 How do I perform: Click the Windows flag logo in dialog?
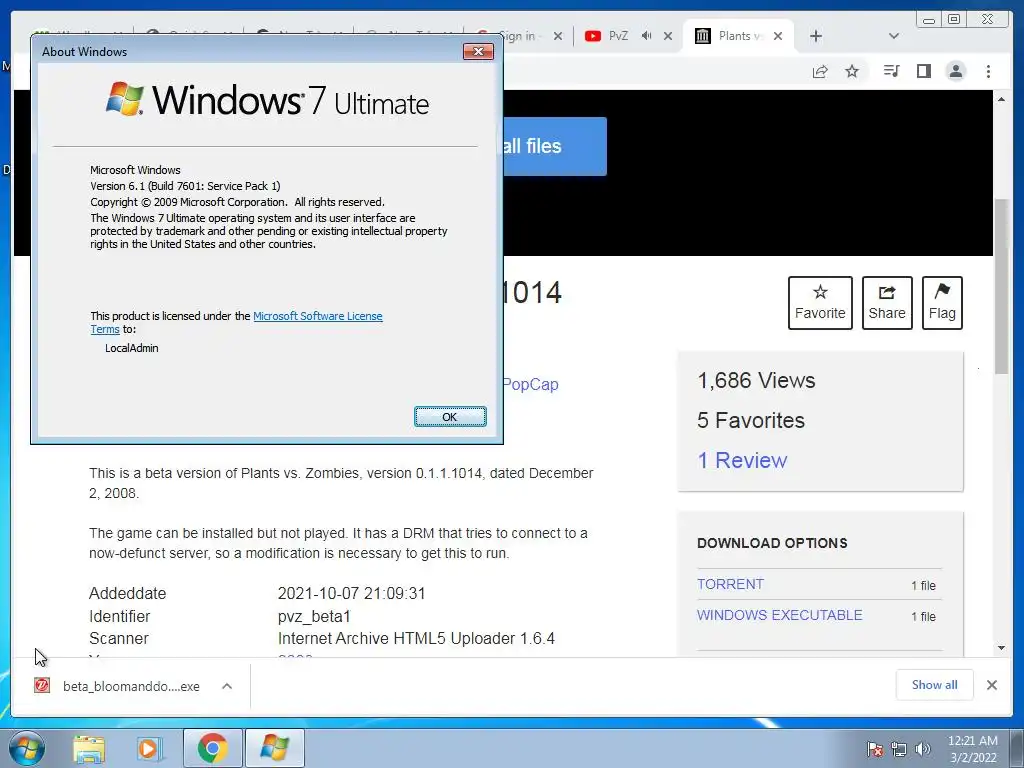(125, 99)
